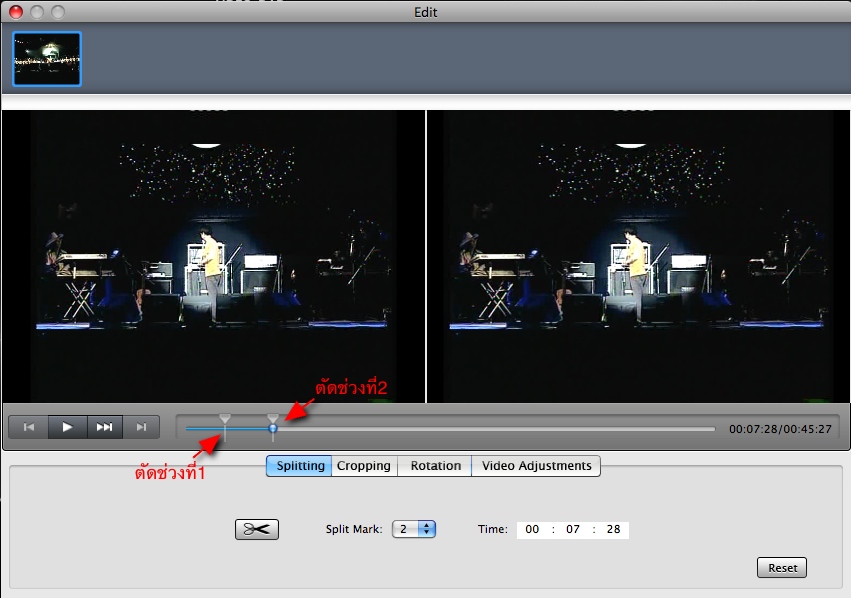Skip to the end of the video
851x598 pixels.
click(141, 427)
